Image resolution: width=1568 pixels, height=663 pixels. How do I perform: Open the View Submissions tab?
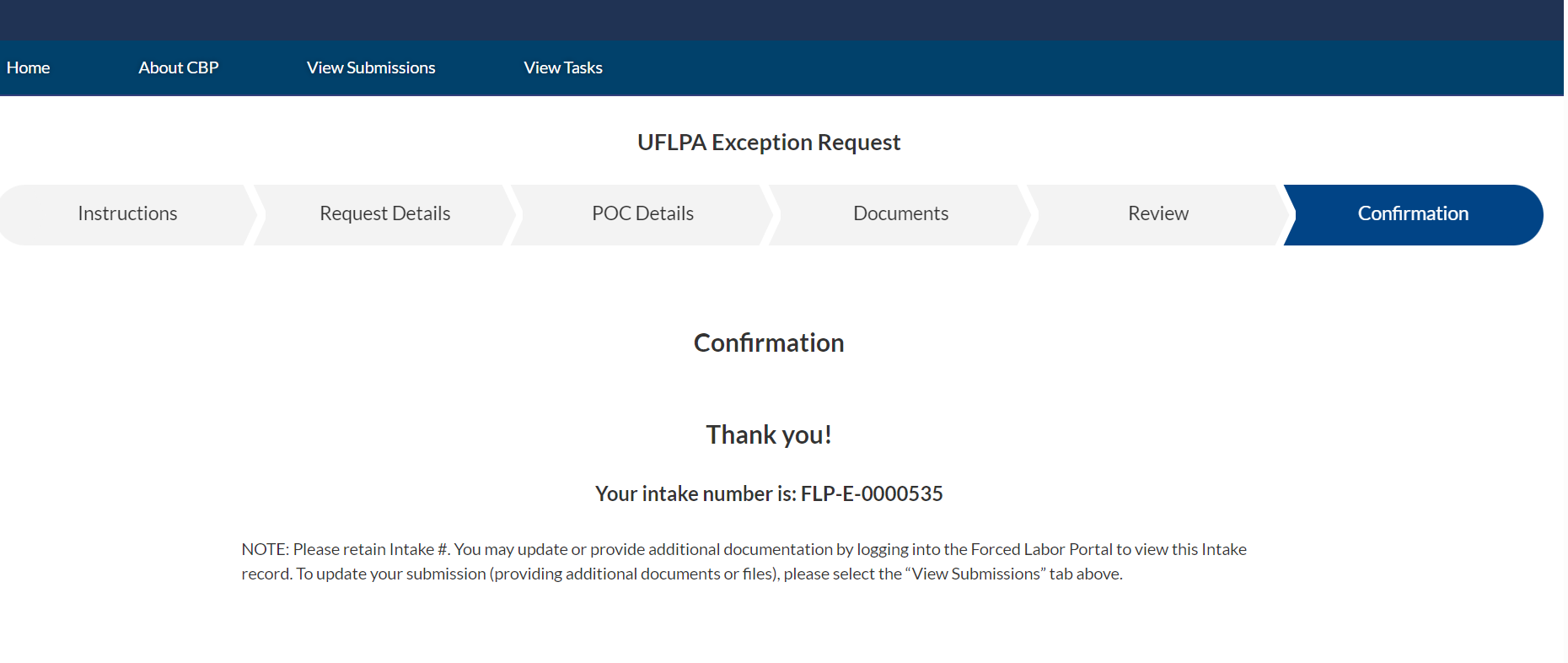[x=371, y=67]
